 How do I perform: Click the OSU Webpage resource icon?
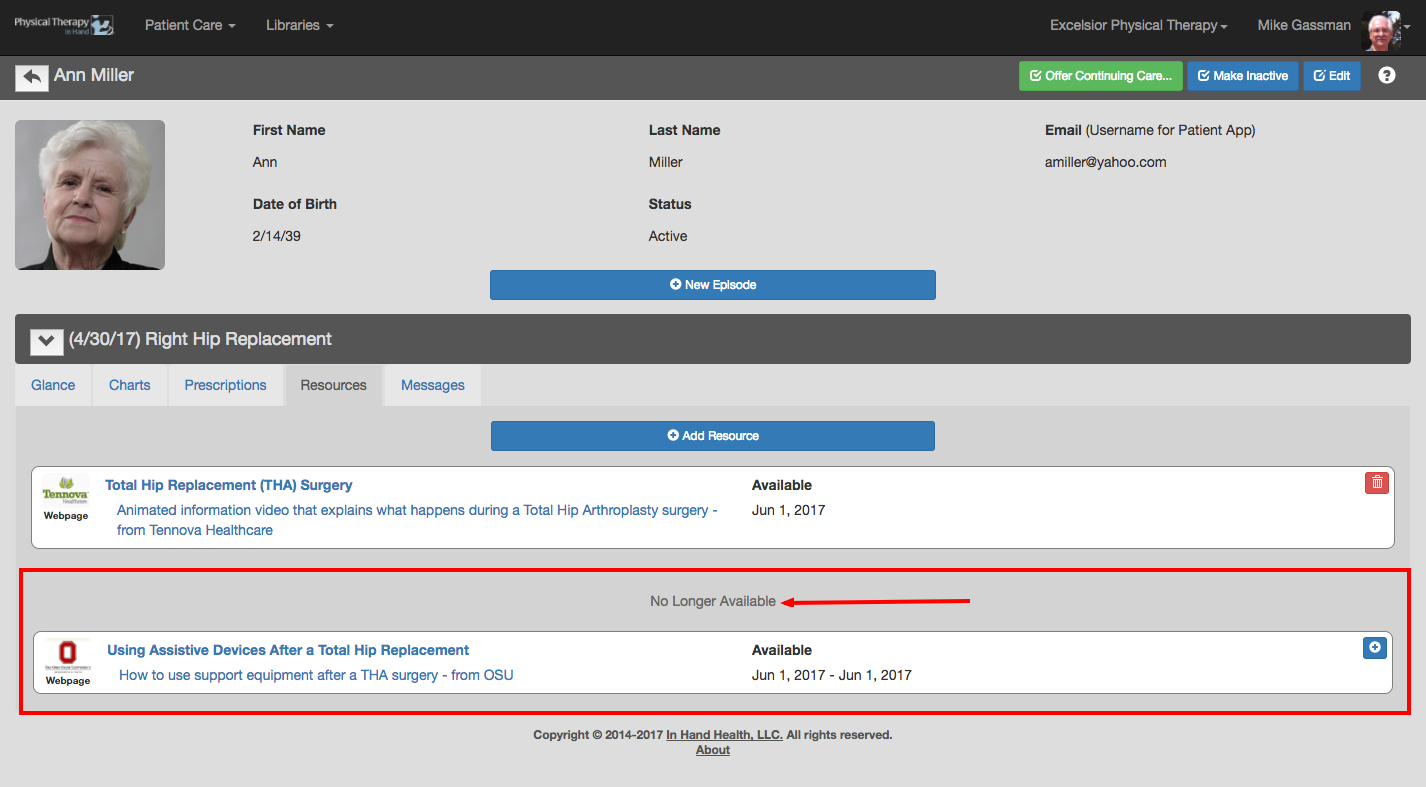point(68,663)
